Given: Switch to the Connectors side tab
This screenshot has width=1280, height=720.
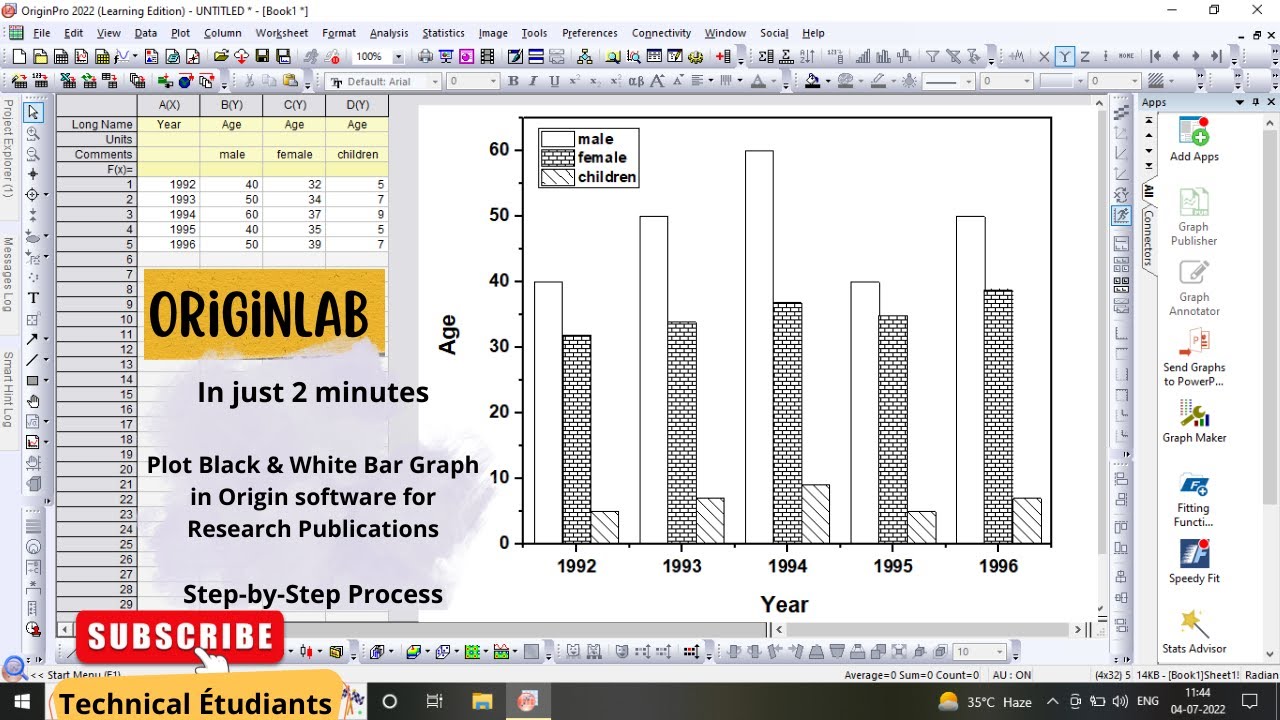Looking at the screenshot, I should pyautogui.click(x=1148, y=238).
